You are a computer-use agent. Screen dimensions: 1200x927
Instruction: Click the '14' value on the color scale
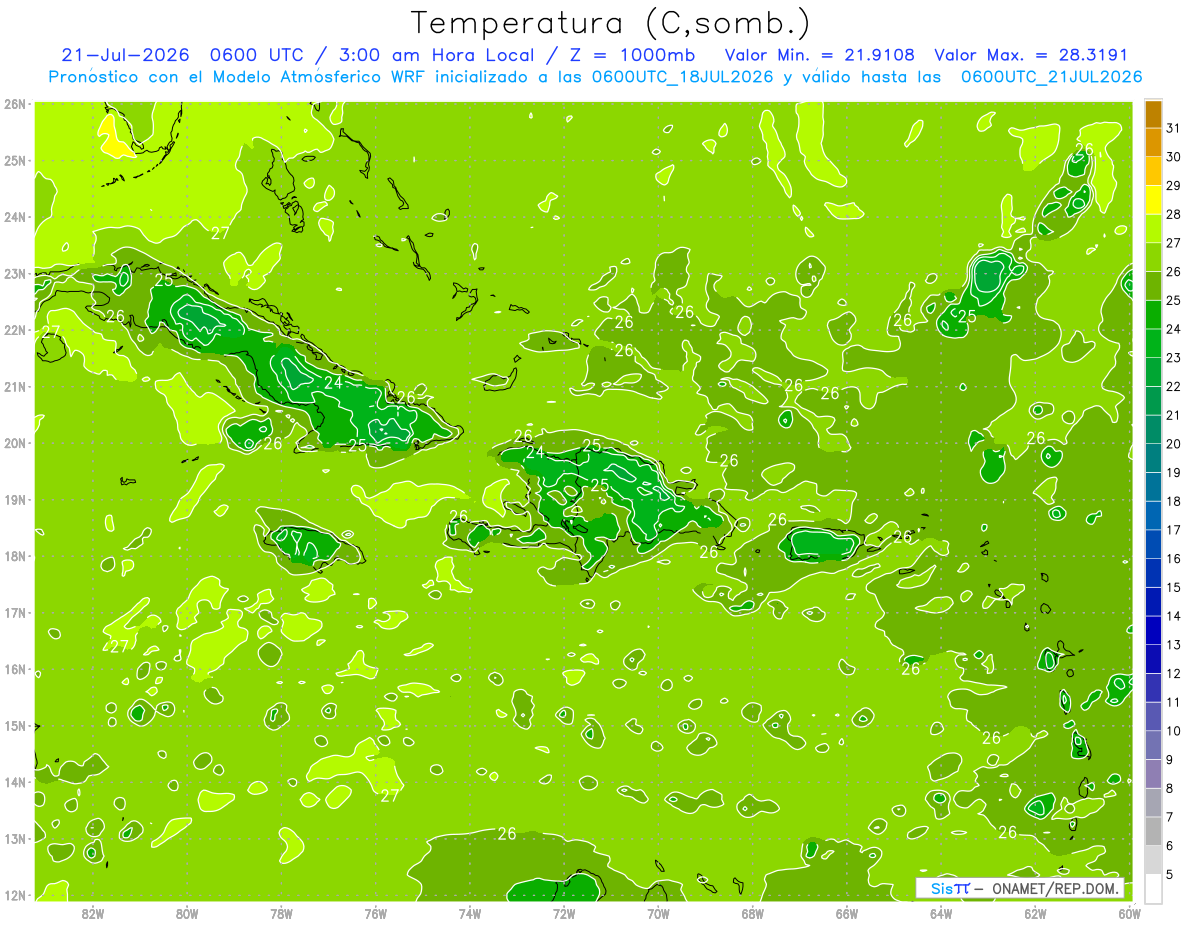[1173, 616]
